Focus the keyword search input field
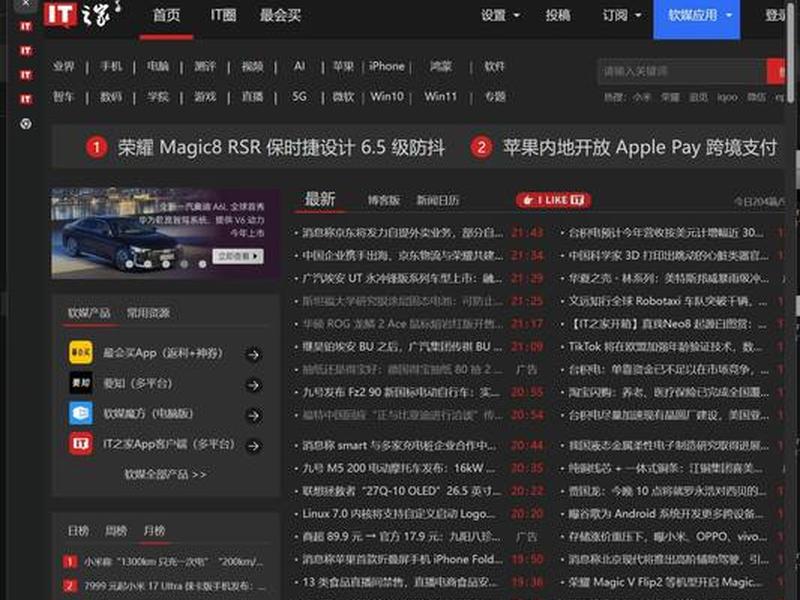The image size is (800, 600). tap(682, 71)
